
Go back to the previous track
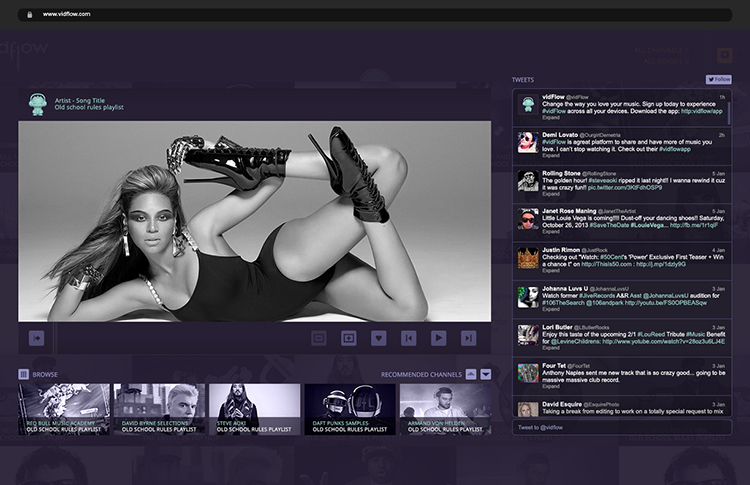click(x=408, y=338)
